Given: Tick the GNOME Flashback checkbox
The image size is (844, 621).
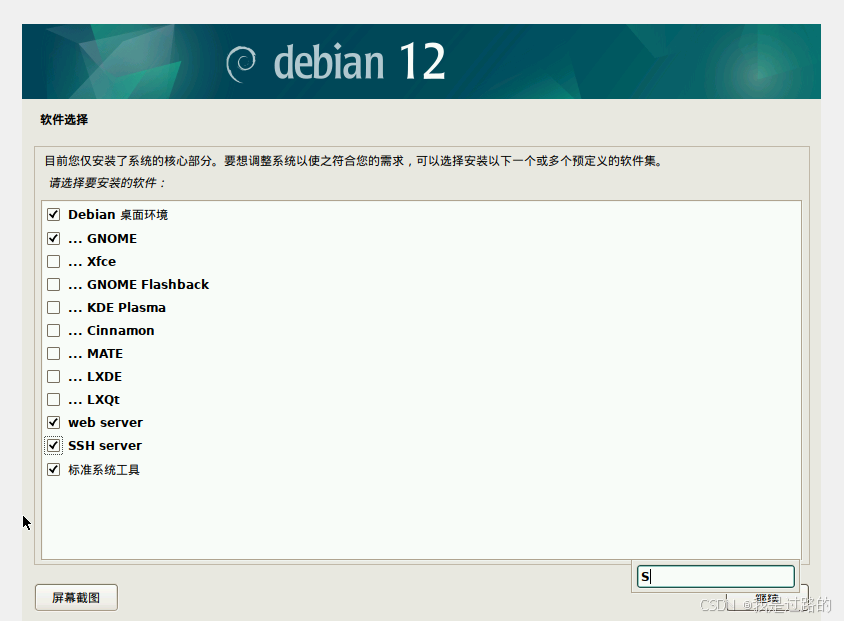Looking at the screenshot, I should 53,284.
